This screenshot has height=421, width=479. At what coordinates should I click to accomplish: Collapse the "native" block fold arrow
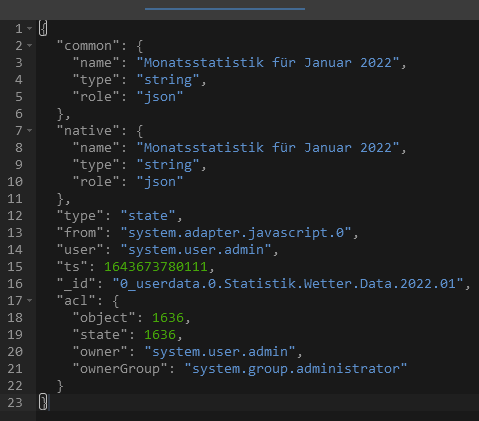click(x=30, y=131)
